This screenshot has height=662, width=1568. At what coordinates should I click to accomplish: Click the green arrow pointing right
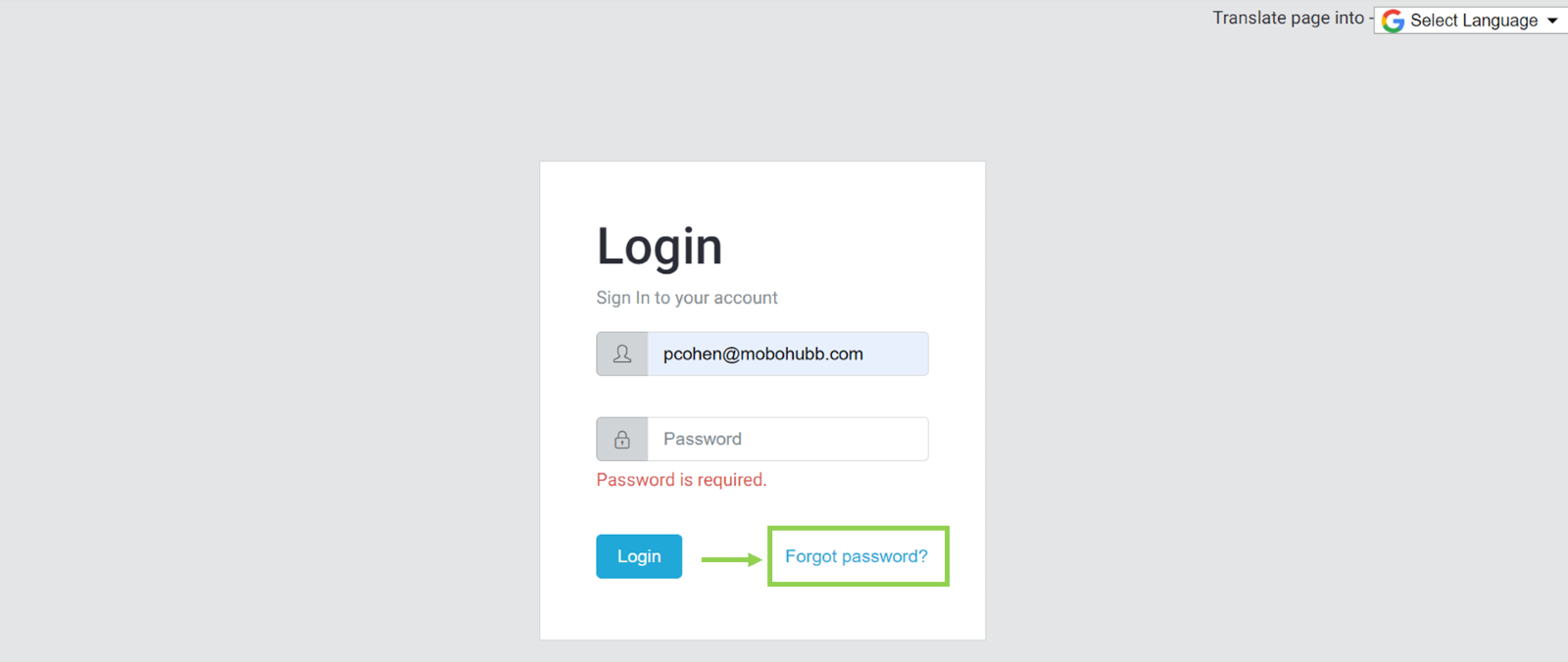click(731, 559)
